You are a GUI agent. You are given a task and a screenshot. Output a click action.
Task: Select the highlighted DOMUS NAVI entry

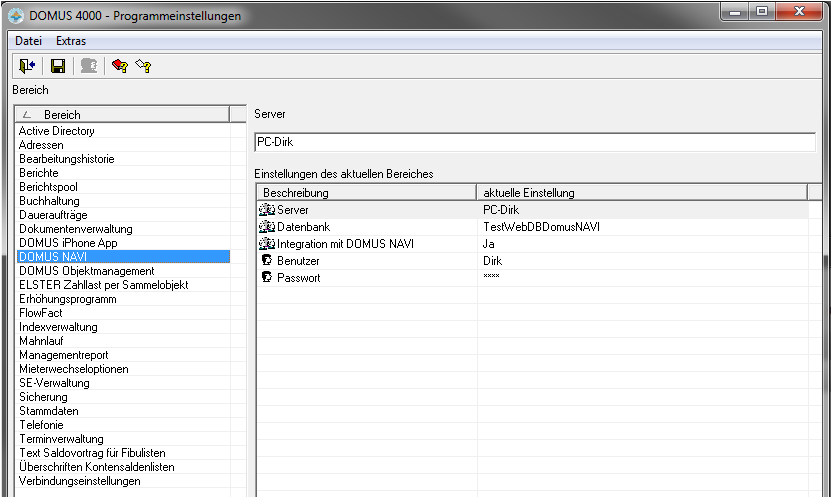pos(124,257)
